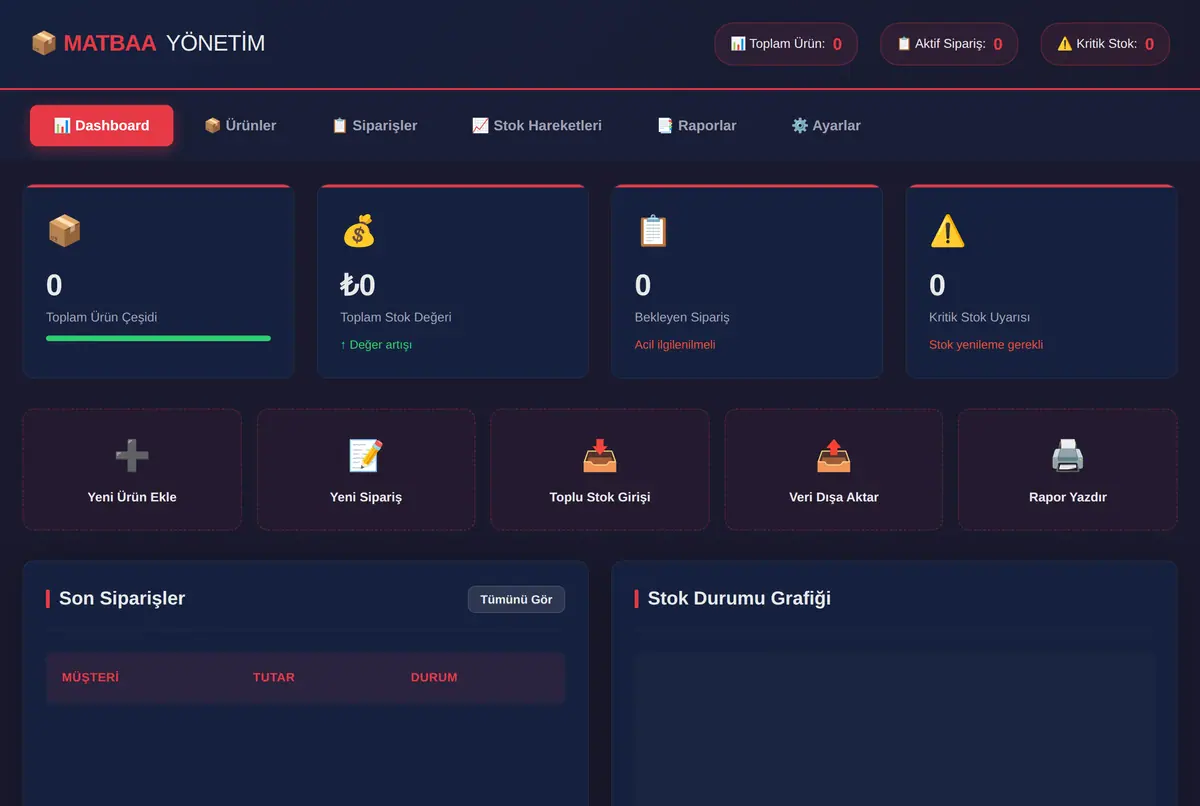Click the Kritik Stok counter badge in header

(x=1105, y=44)
